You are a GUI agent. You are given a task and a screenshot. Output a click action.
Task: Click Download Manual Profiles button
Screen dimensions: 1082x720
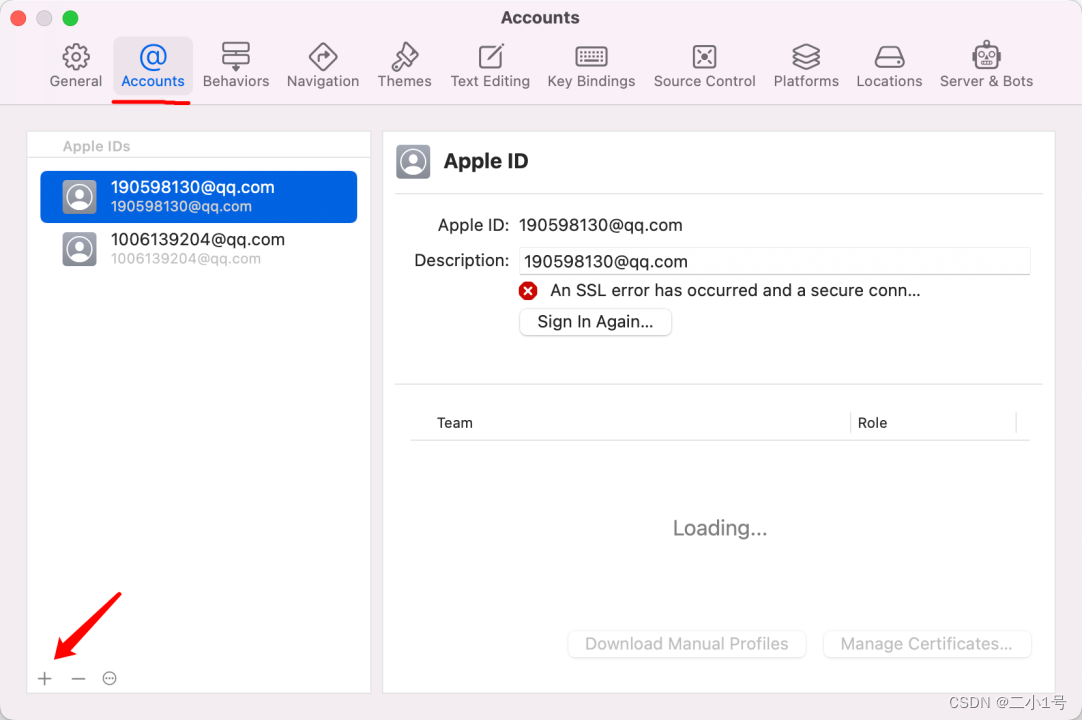click(x=687, y=644)
